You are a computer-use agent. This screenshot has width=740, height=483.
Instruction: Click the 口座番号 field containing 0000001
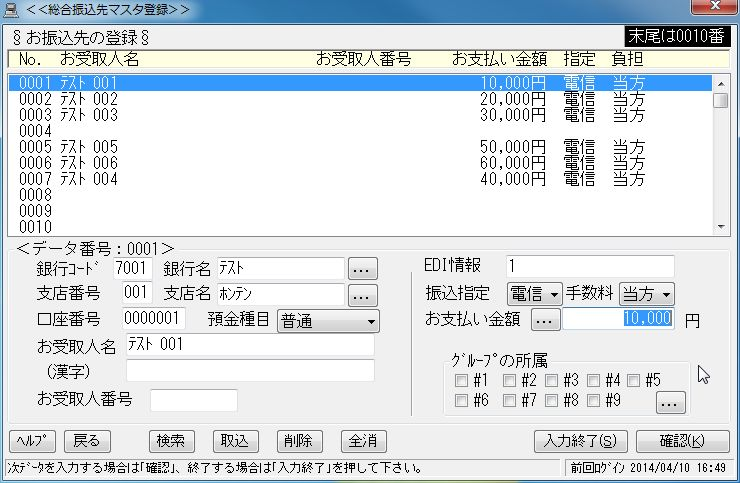(x=153, y=318)
